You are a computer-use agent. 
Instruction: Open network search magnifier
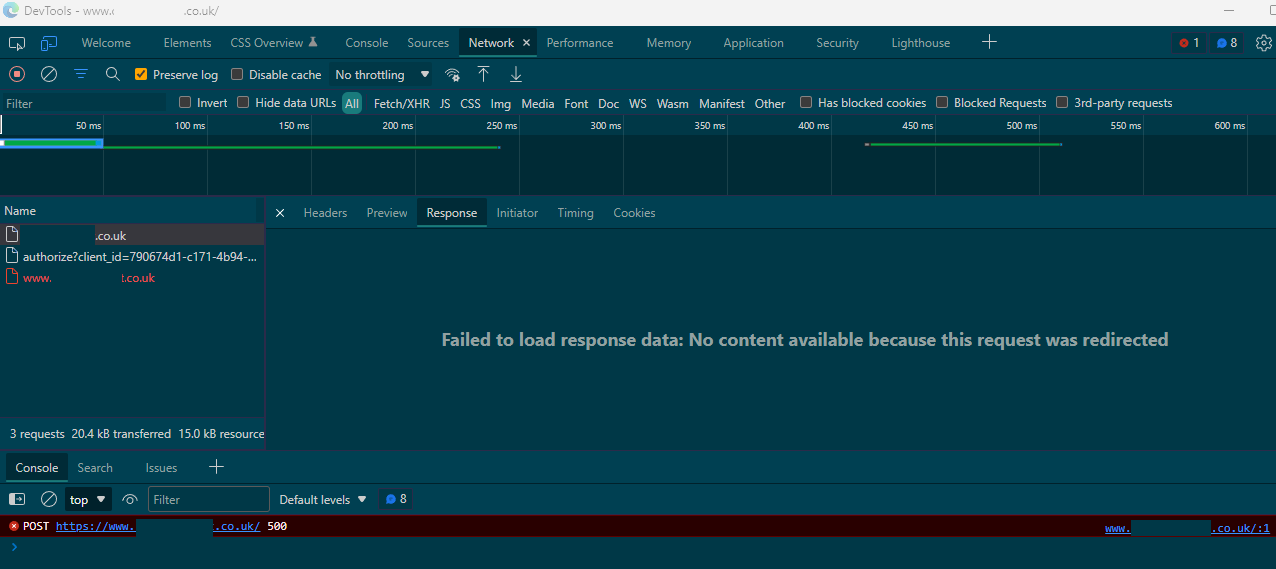pyautogui.click(x=113, y=74)
